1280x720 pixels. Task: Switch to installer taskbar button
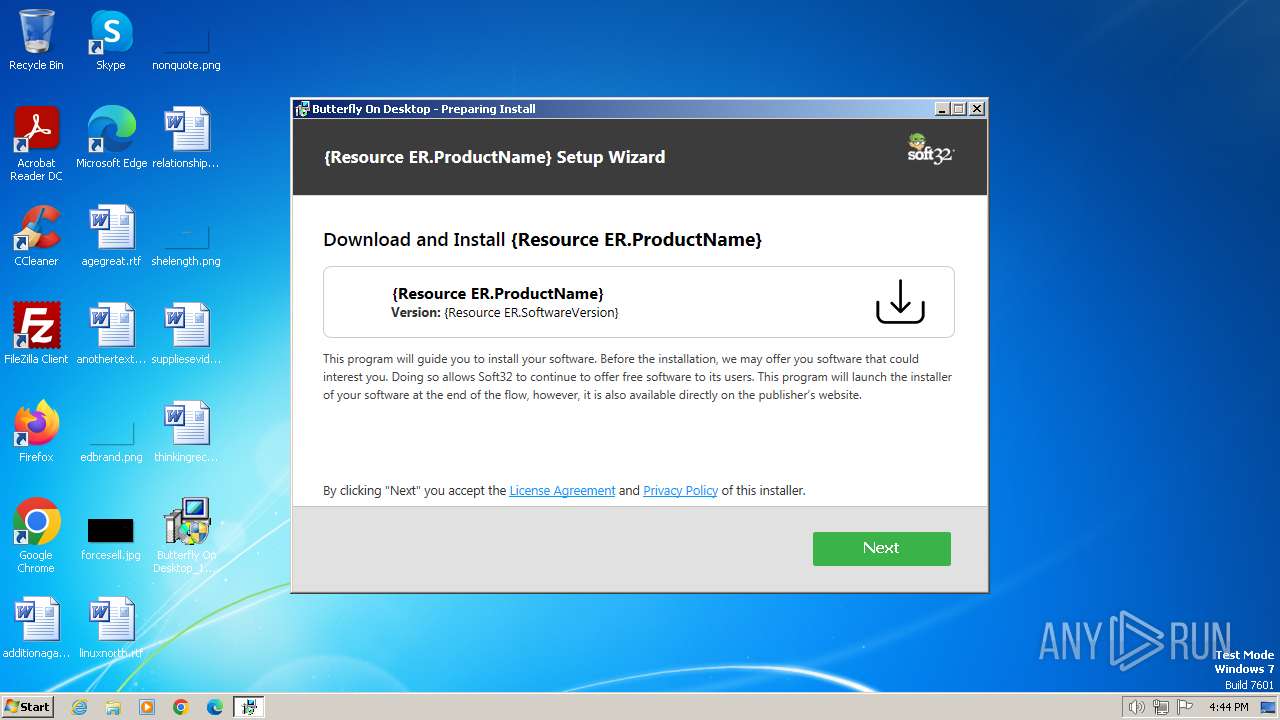[249, 707]
